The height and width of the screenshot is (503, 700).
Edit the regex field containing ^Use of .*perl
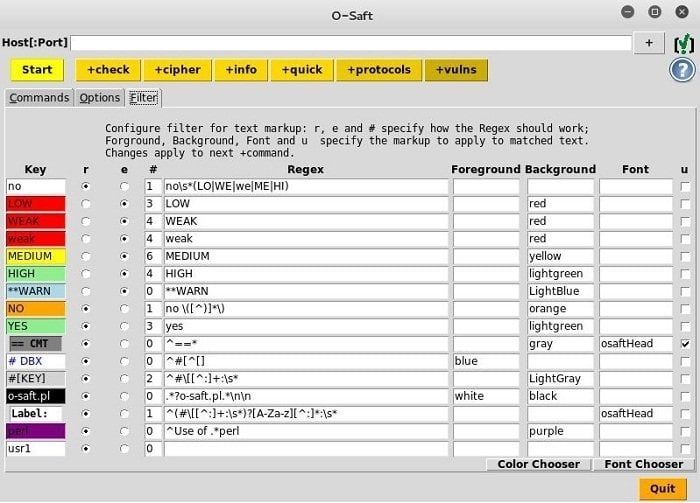(x=306, y=431)
